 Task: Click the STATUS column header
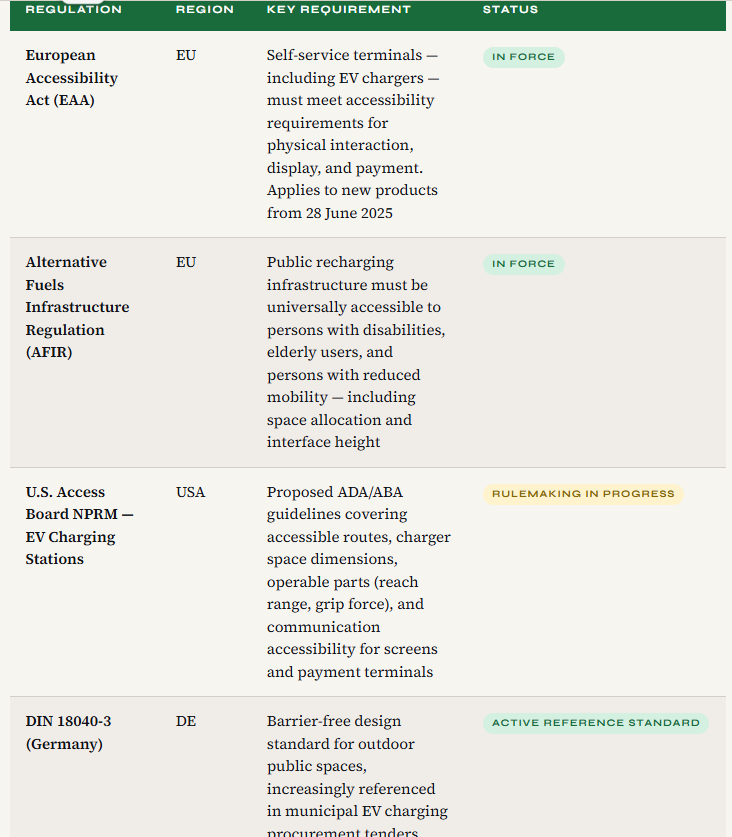(x=510, y=10)
